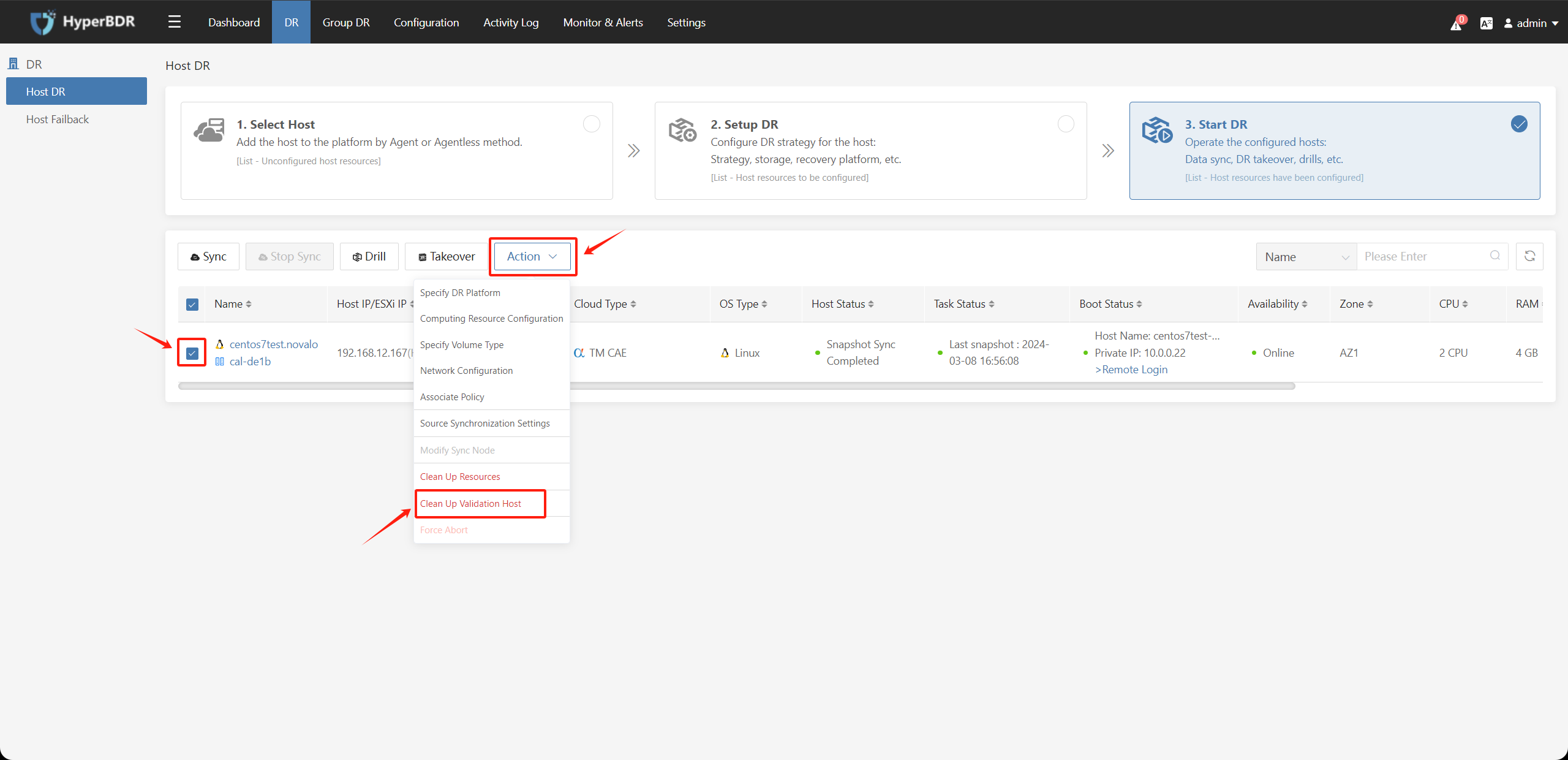1568x760 pixels.
Task: Click the Linux OS type penguin icon
Action: (725, 353)
